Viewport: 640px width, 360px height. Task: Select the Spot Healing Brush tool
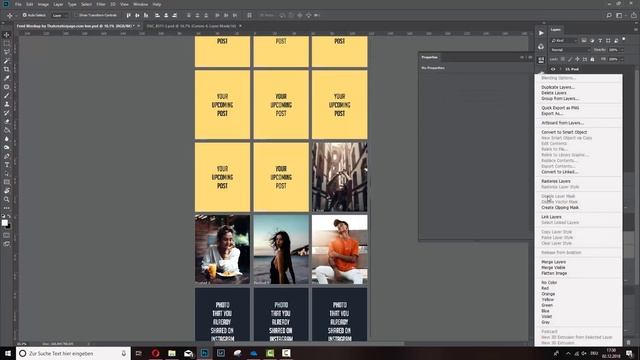(x=7, y=87)
